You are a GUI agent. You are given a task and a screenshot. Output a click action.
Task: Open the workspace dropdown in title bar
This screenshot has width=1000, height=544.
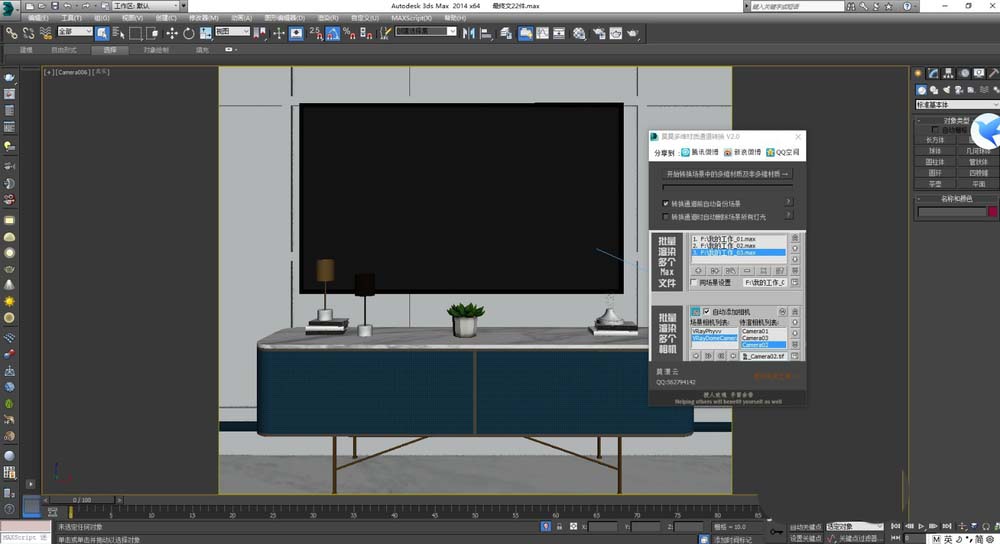click(x=147, y=6)
